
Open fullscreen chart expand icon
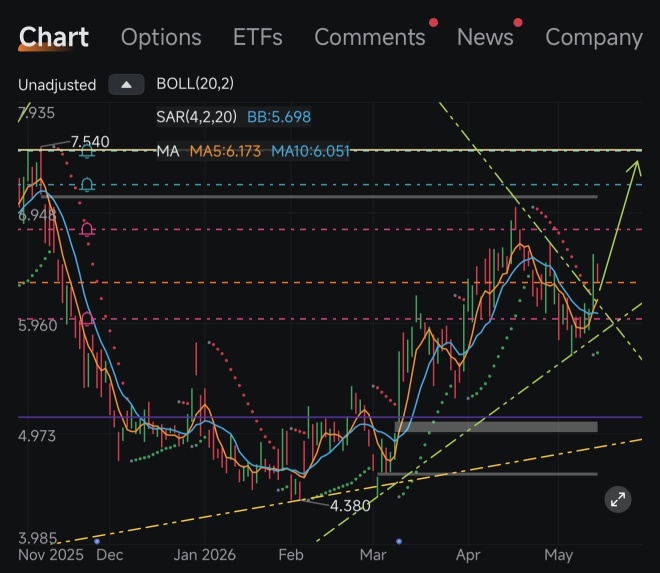[617, 500]
